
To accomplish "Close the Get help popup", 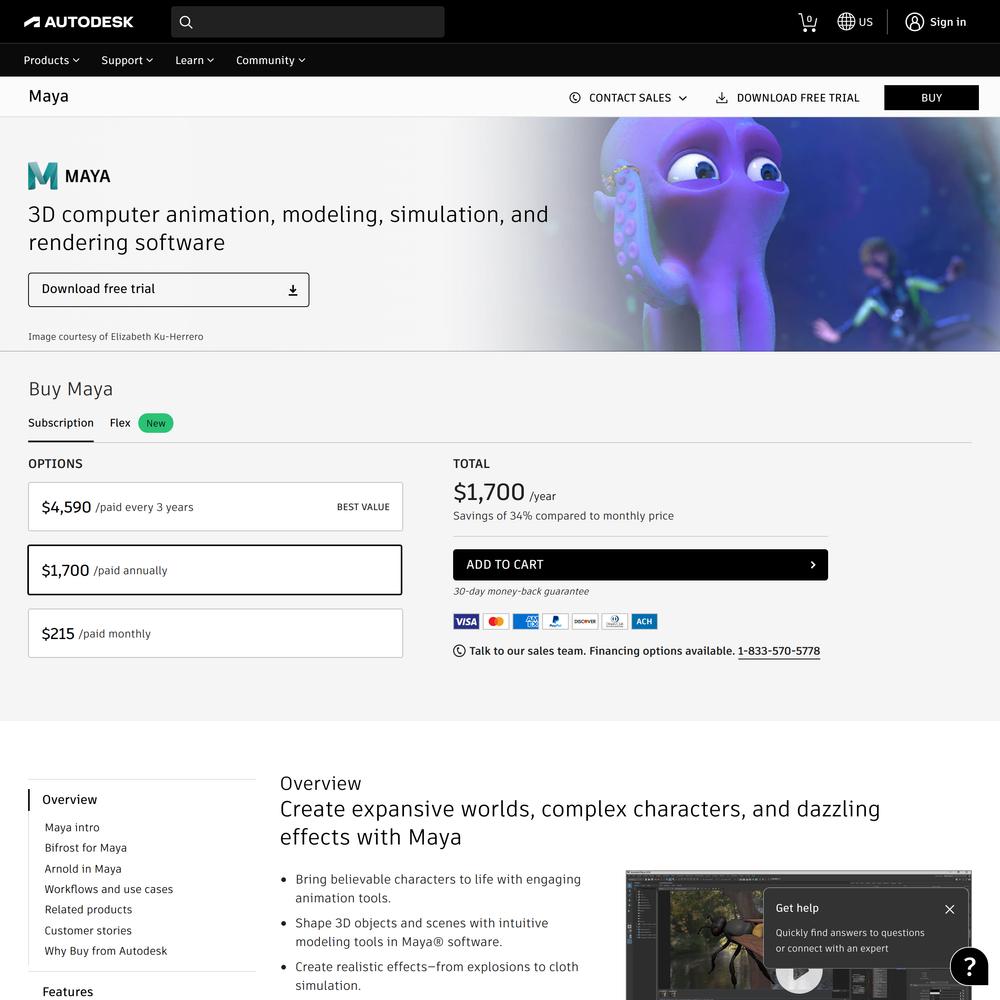I will [x=950, y=909].
